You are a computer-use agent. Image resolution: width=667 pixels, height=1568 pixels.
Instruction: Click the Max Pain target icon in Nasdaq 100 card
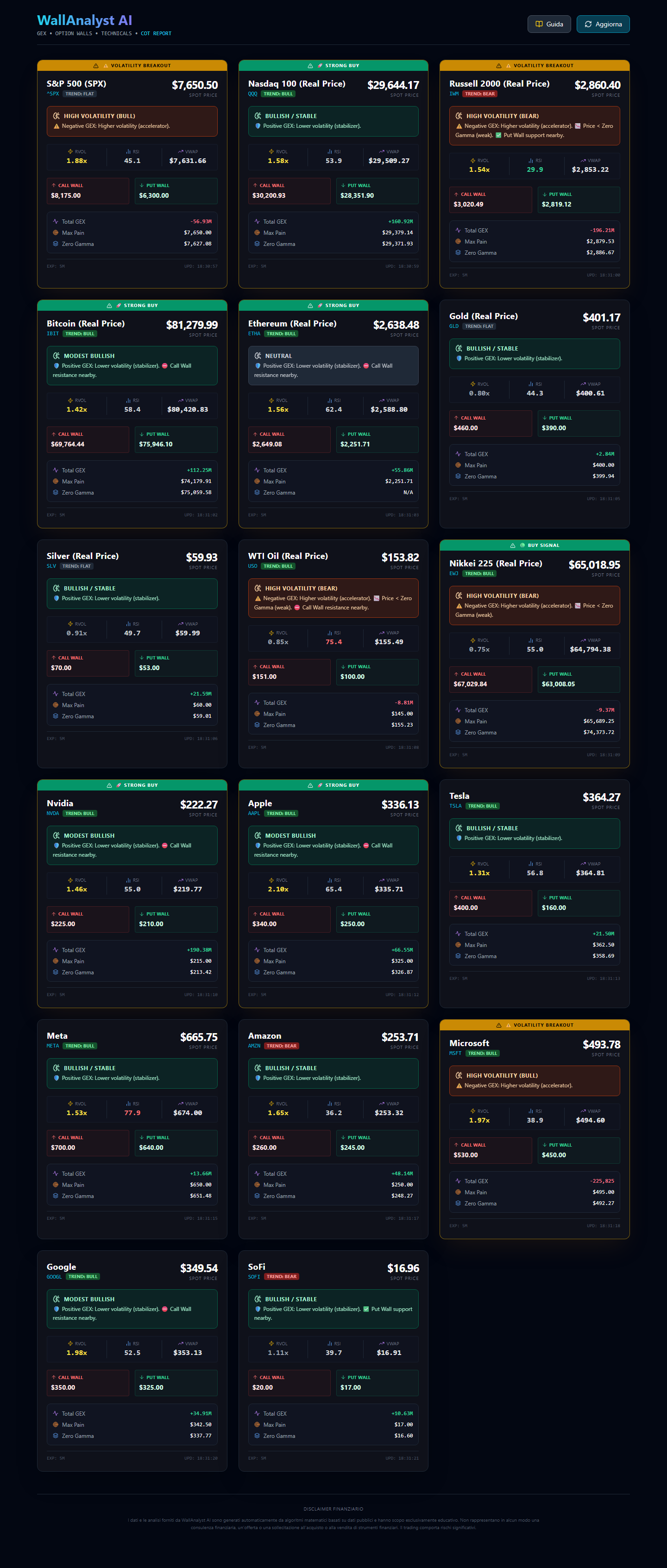pos(257,232)
